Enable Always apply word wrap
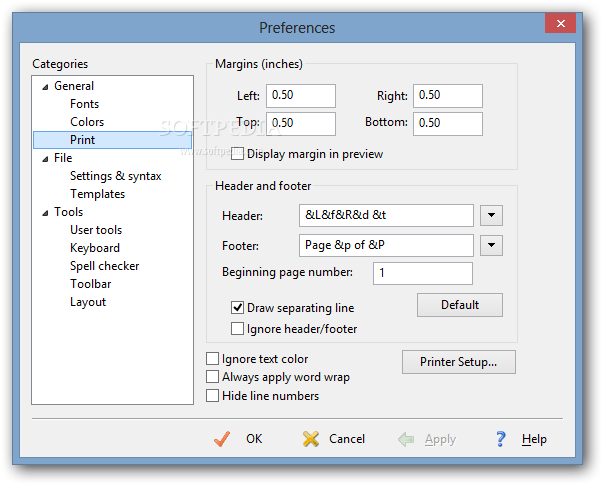 click(x=212, y=377)
